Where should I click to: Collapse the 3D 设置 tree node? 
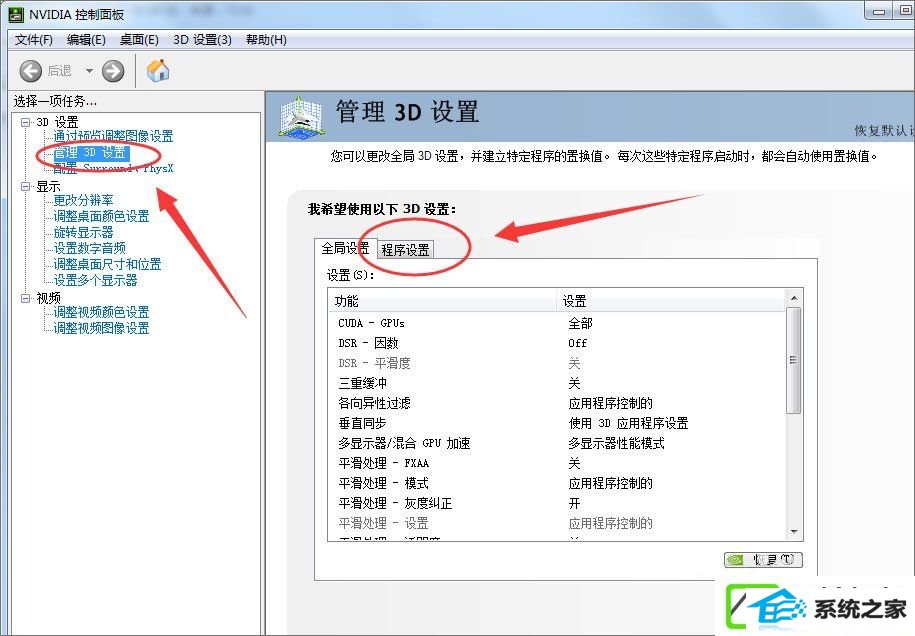tap(26, 122)
